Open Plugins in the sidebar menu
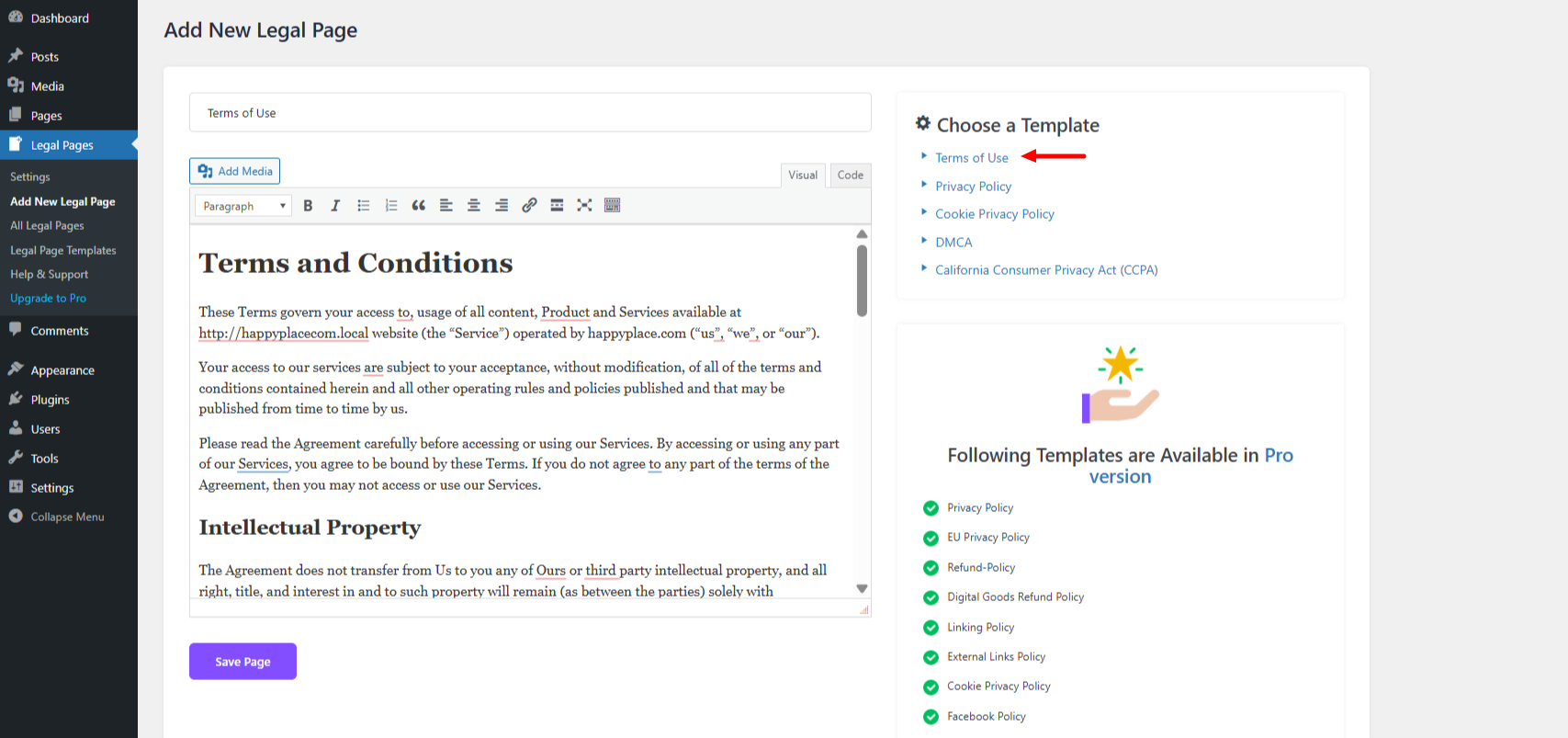Screen dimensions: 1568x738 (51, 400)
